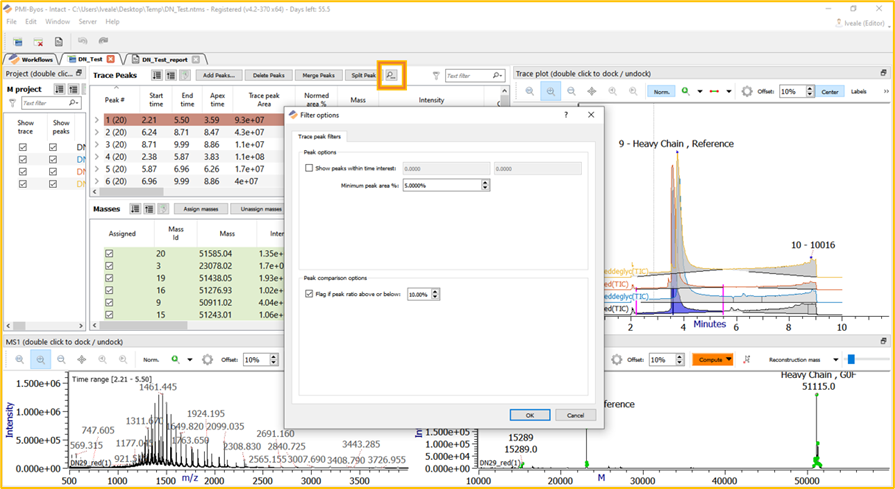Click the collapse-all rows icon in Masses panel
The height and width of the screenshot is (489, 895).
tap(148, 209)
